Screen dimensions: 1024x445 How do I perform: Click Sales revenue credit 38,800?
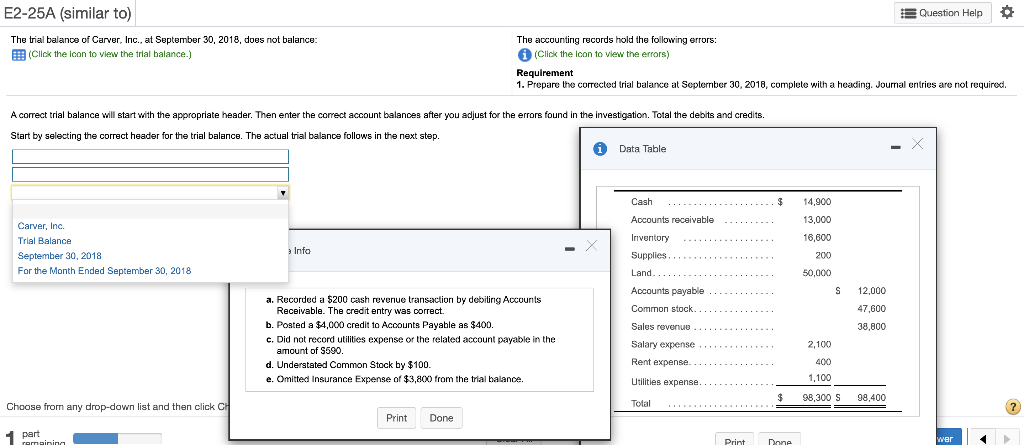coord(872,327)
